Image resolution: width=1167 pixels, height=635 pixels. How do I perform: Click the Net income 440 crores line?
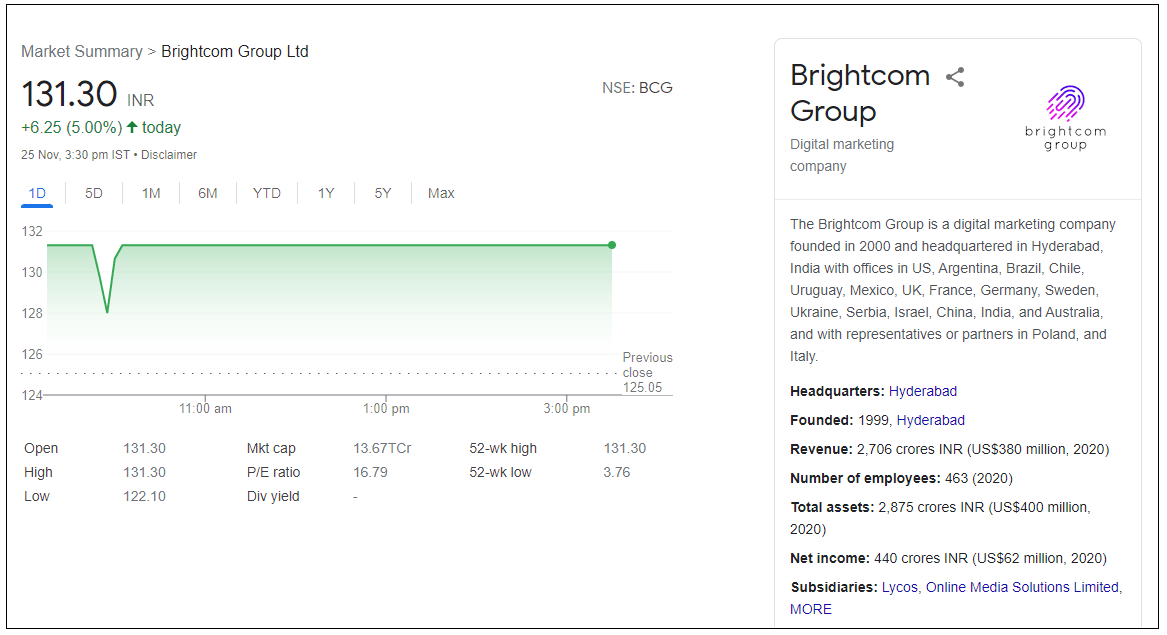[x=948, y=558]
